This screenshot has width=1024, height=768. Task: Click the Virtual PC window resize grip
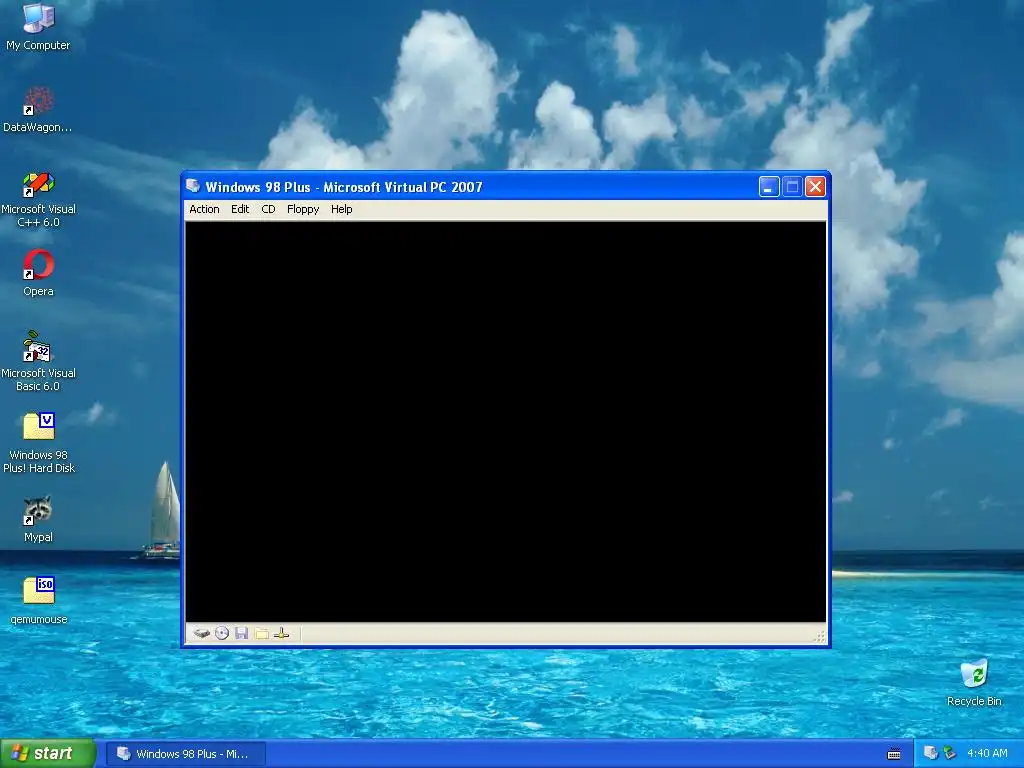[x=820, y=636]
